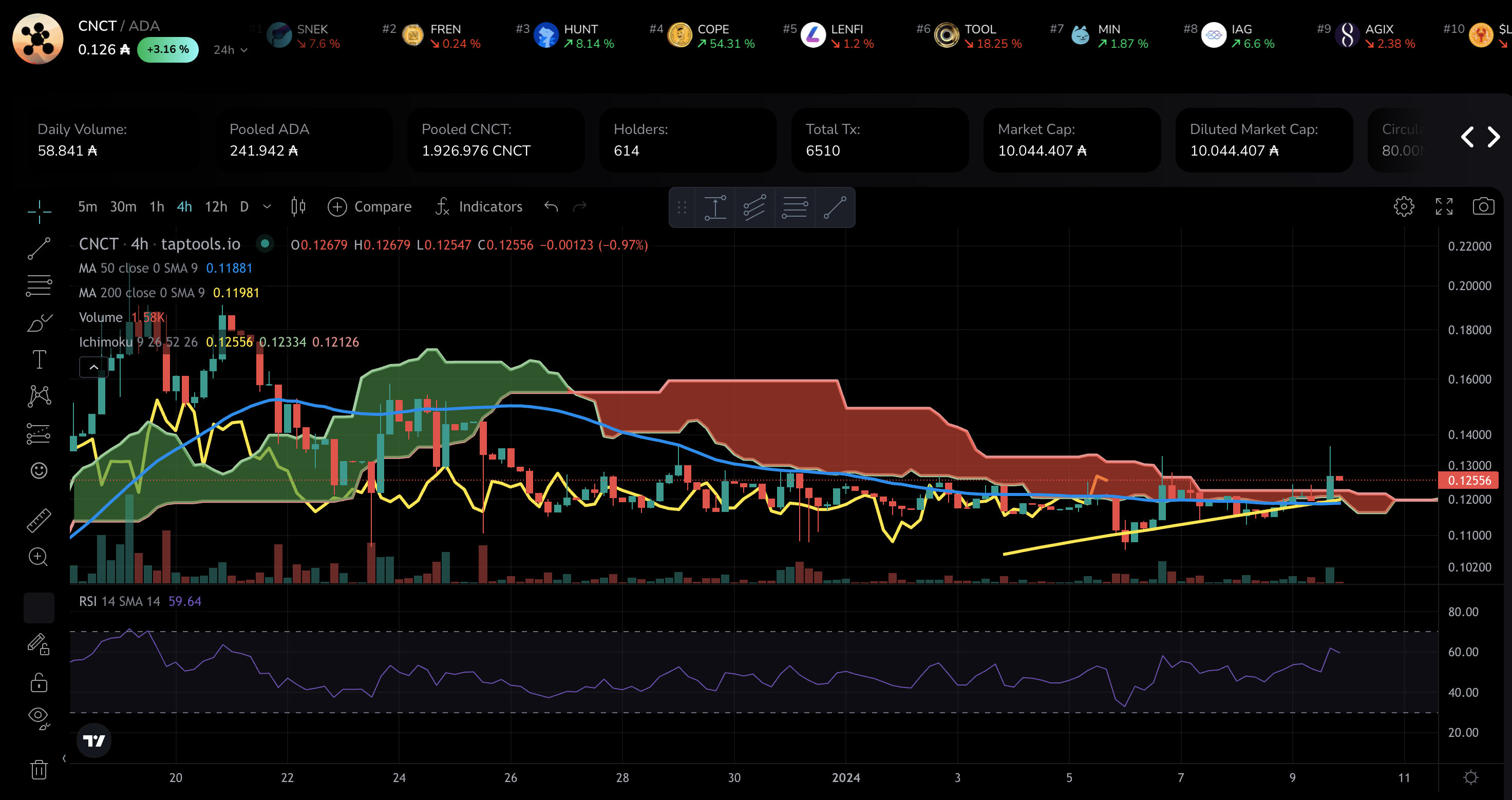This screenshot has height=800, width=1512.
Task: Open the FREN trending token
Action: pyautogui.click(x=441, y=36)
